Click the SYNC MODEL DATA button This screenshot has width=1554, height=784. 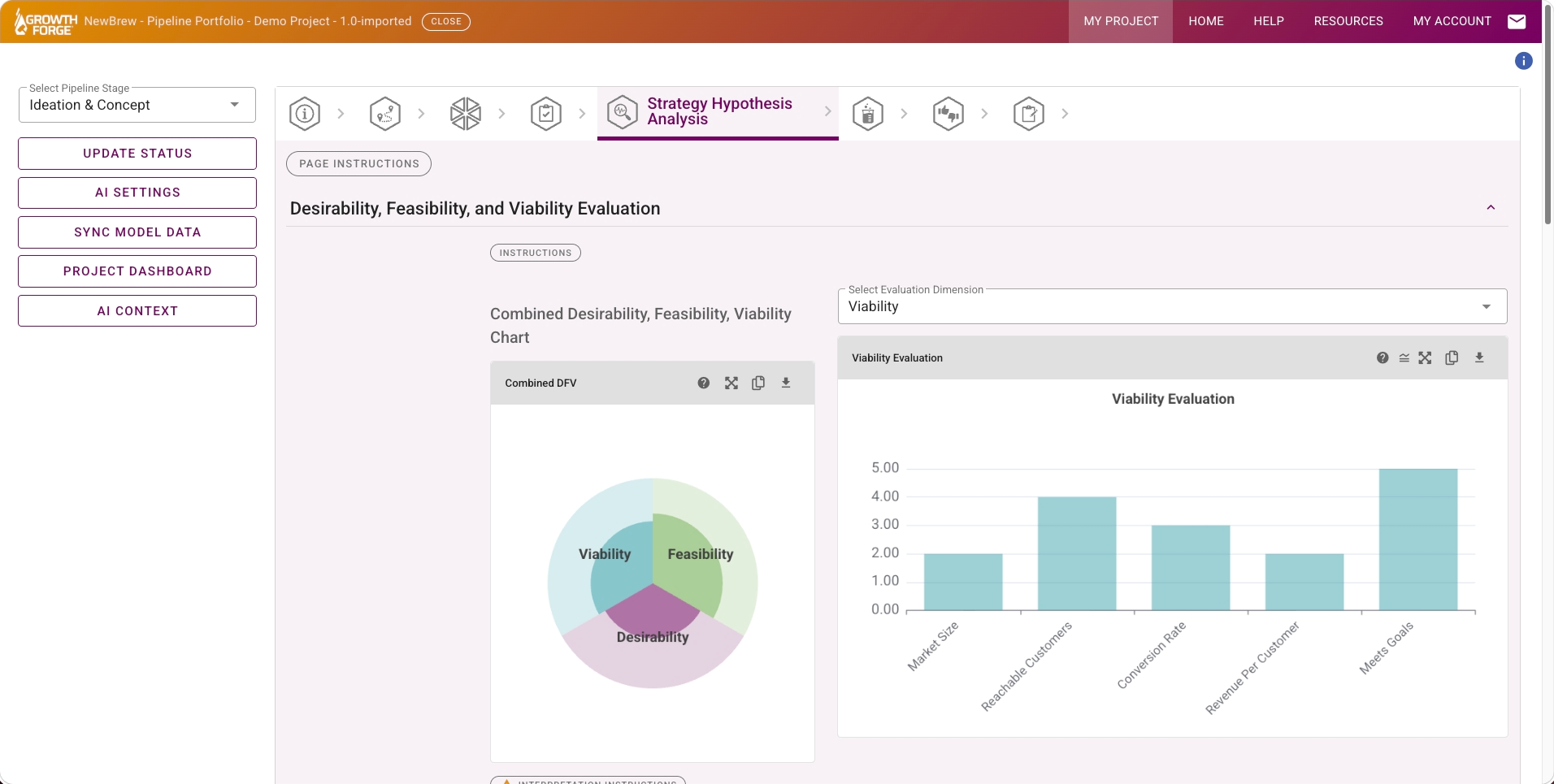coord(137,232)
